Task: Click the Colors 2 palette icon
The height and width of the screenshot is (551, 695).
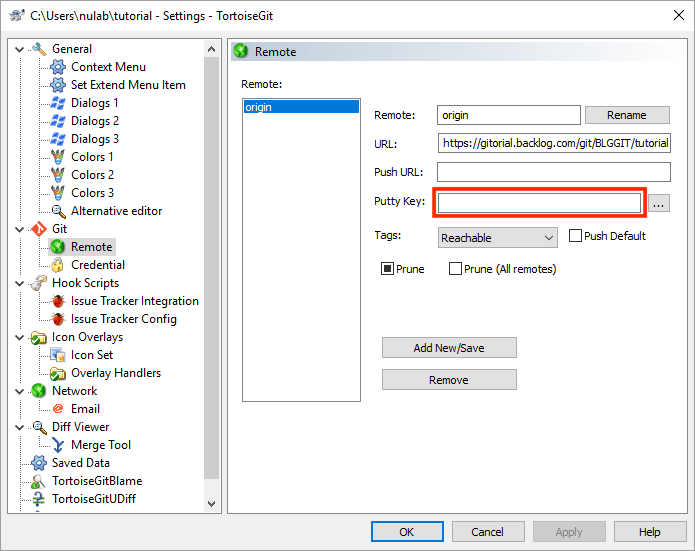Action: coord(58,175)
